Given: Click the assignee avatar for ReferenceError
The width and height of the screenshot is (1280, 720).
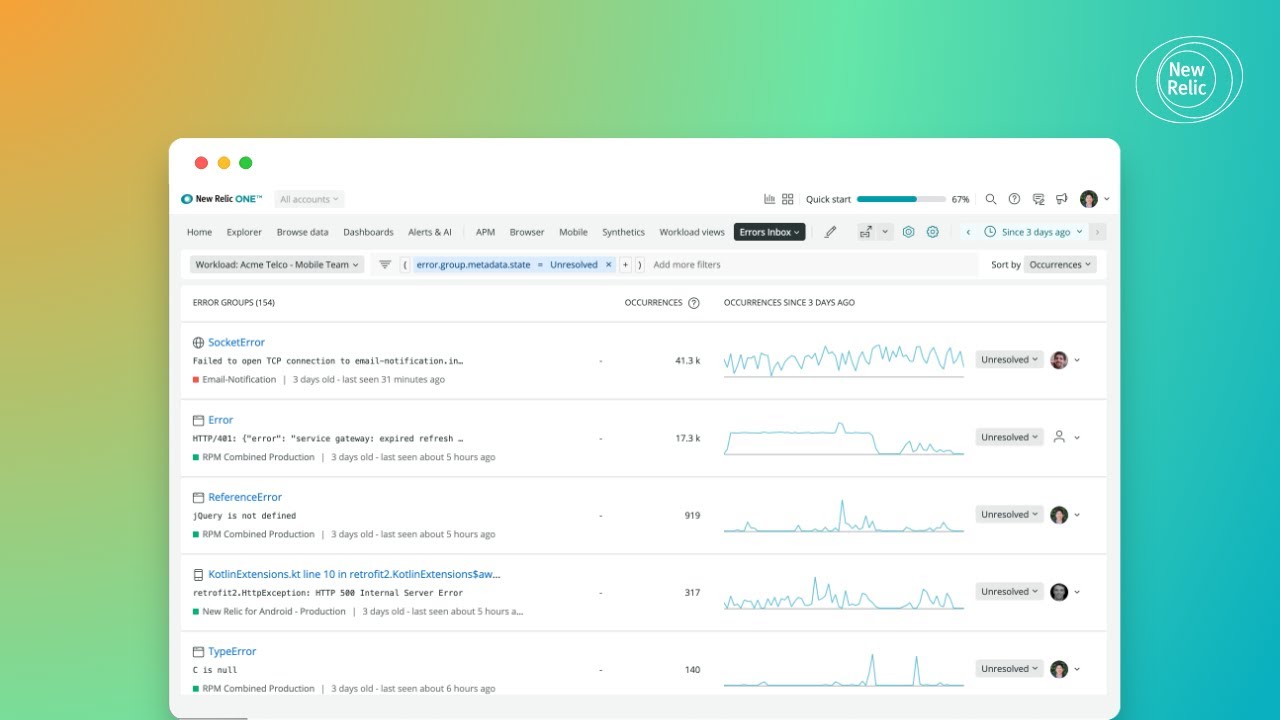Looking at the screenshot, I should [x=1059, y=515].
